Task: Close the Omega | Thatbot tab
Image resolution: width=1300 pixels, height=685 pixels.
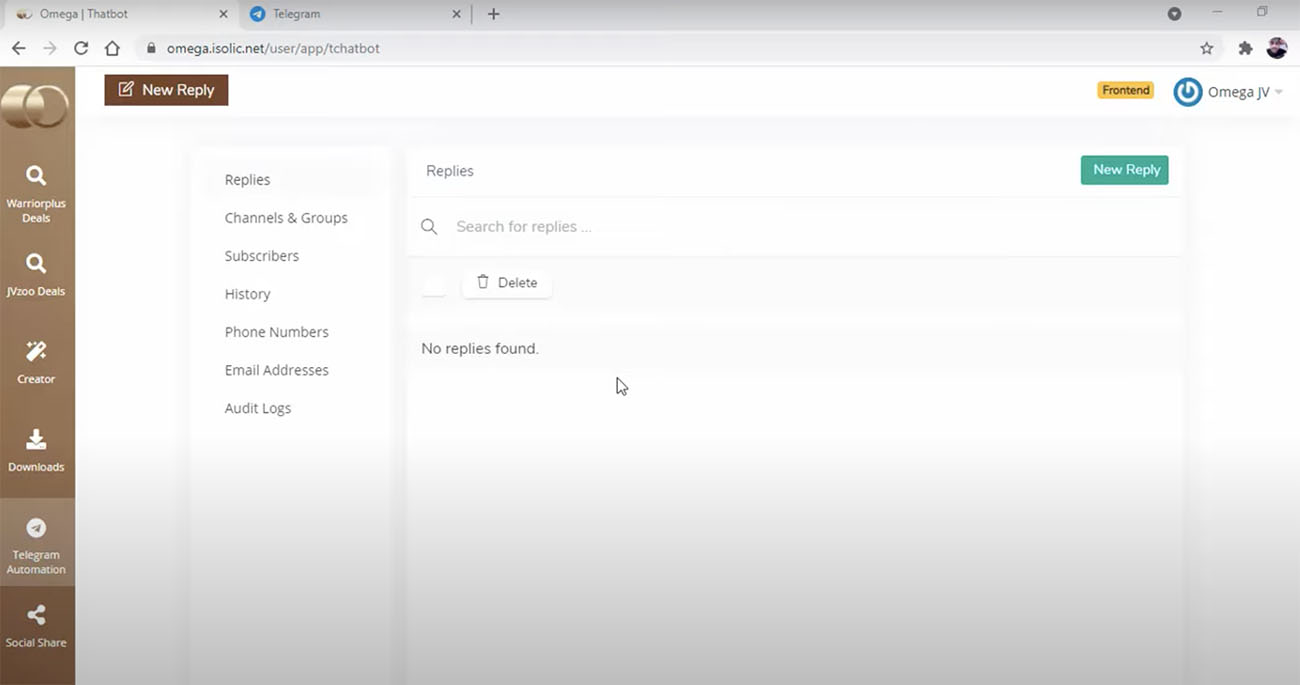Action: (x=223, y=14)
